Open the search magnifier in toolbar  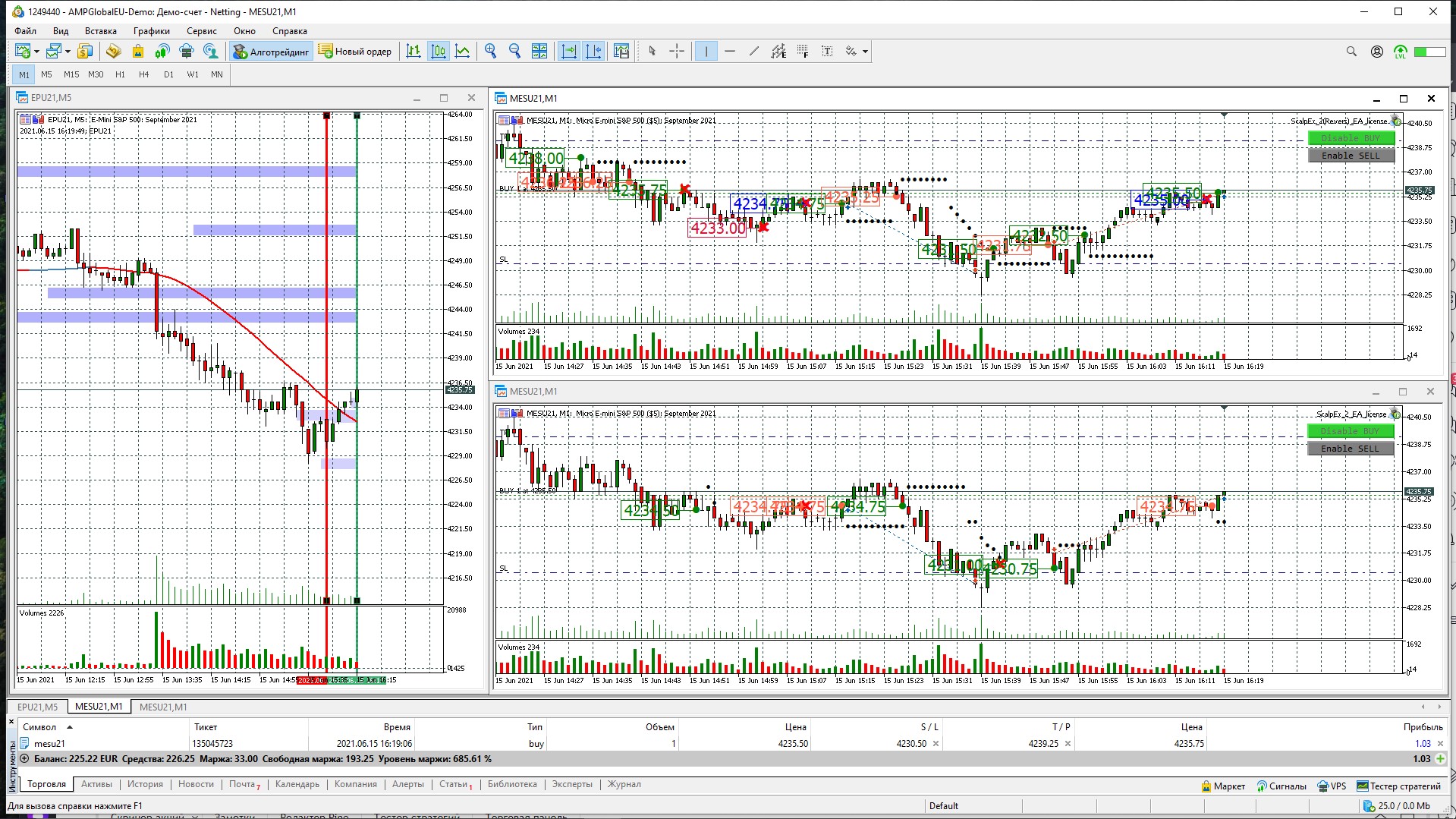click(x=1351, y=52)
